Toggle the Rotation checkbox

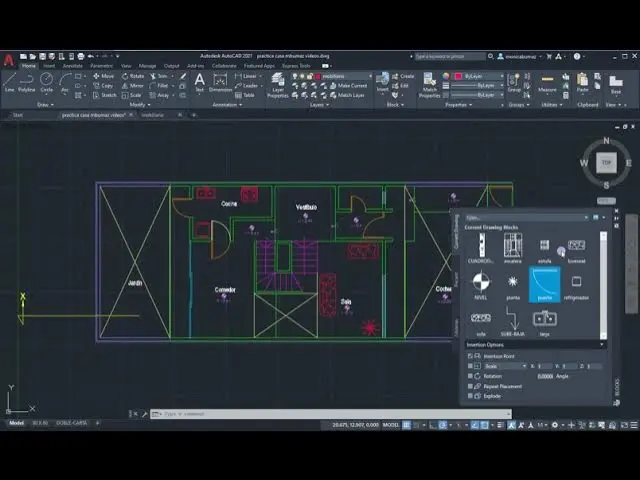470,376
